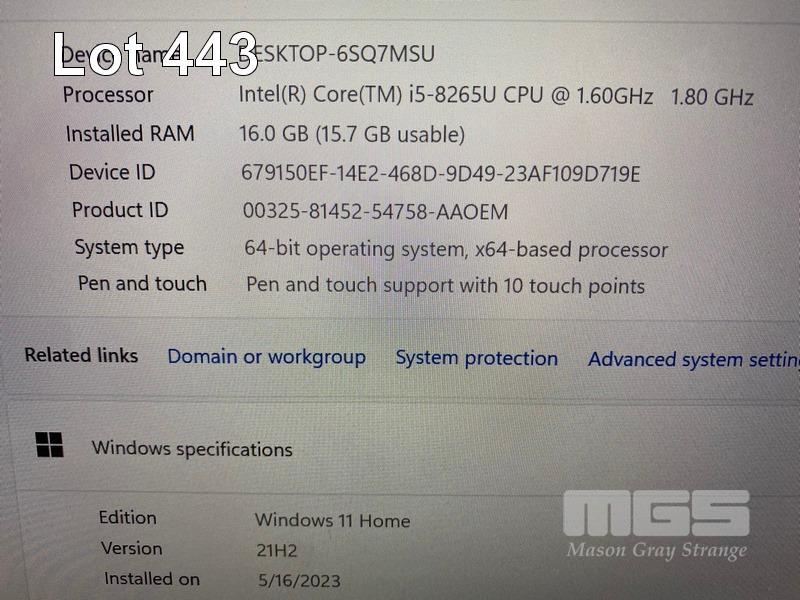800x600 pixels.
Task: Click the Device ID value starting 679150EF
Action: (x=440, y=173)
